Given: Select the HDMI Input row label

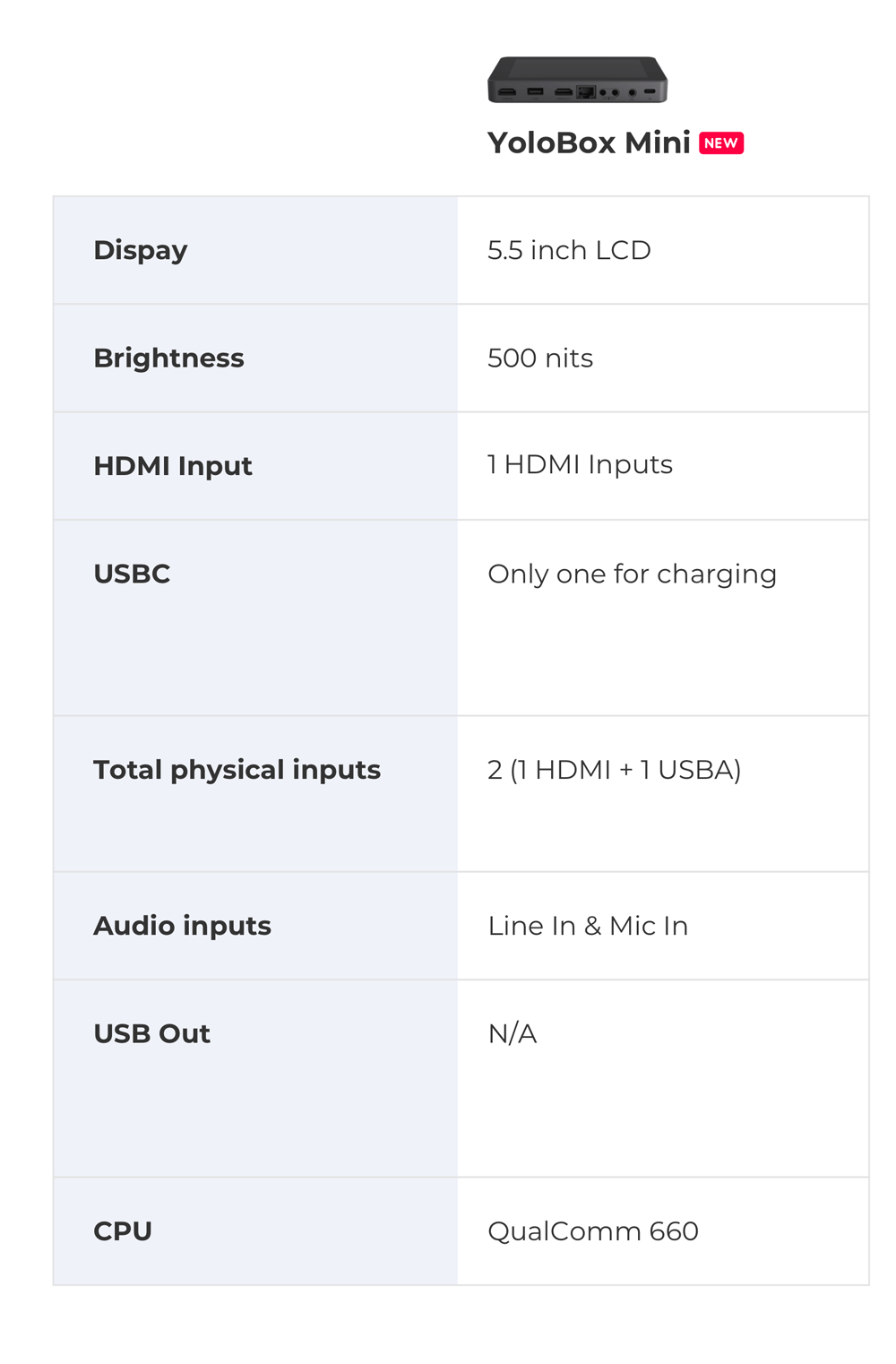Looking at the screenshot, I should pyautogui.click(x=173, y=466).
